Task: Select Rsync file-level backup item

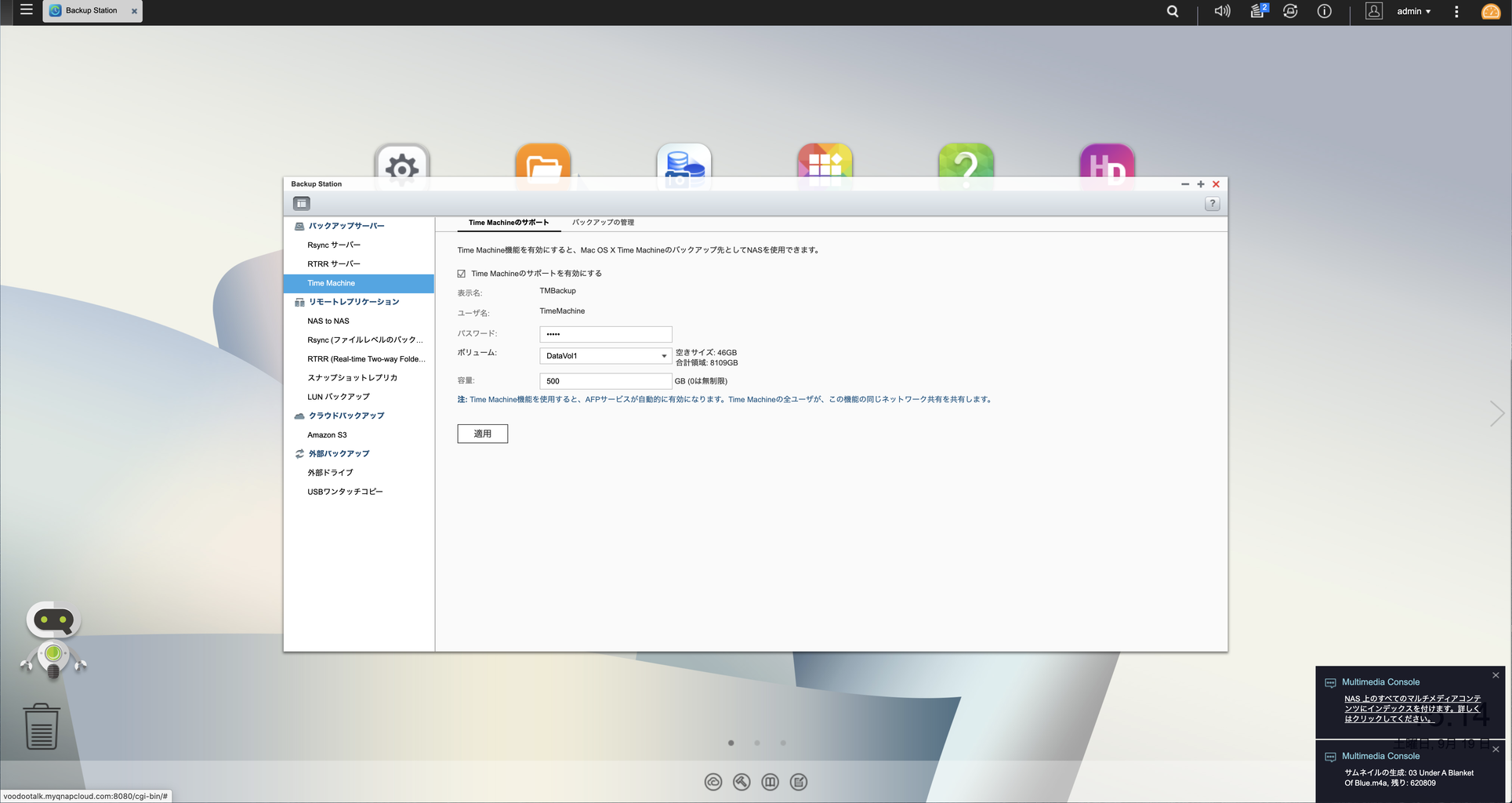Action: click(365, 340)
